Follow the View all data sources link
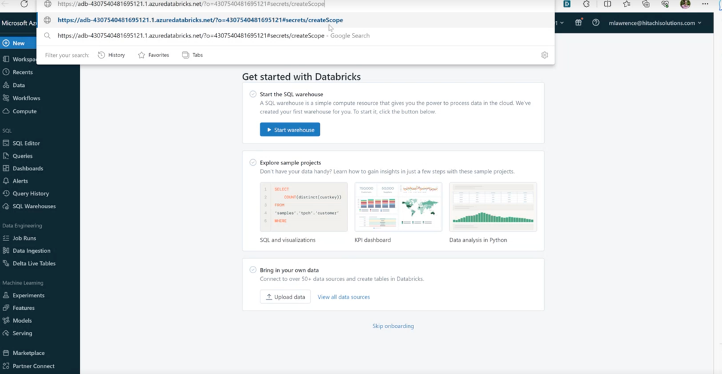 point(344,297)
